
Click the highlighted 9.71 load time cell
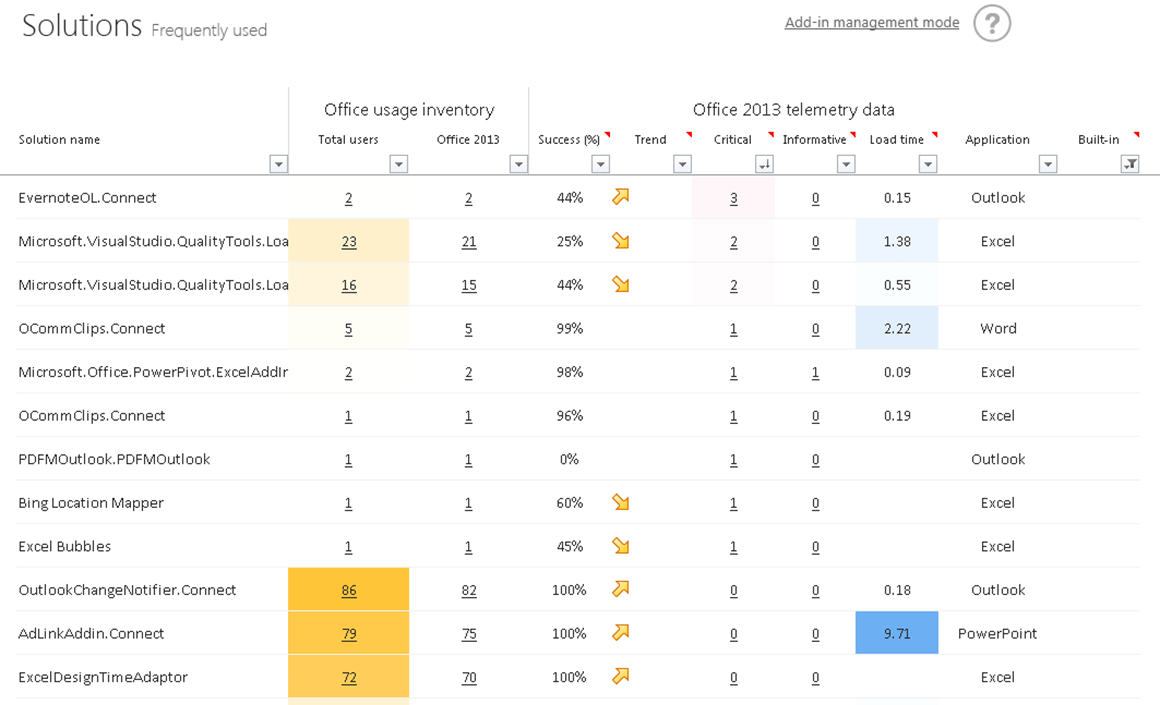tap(896, 632)
